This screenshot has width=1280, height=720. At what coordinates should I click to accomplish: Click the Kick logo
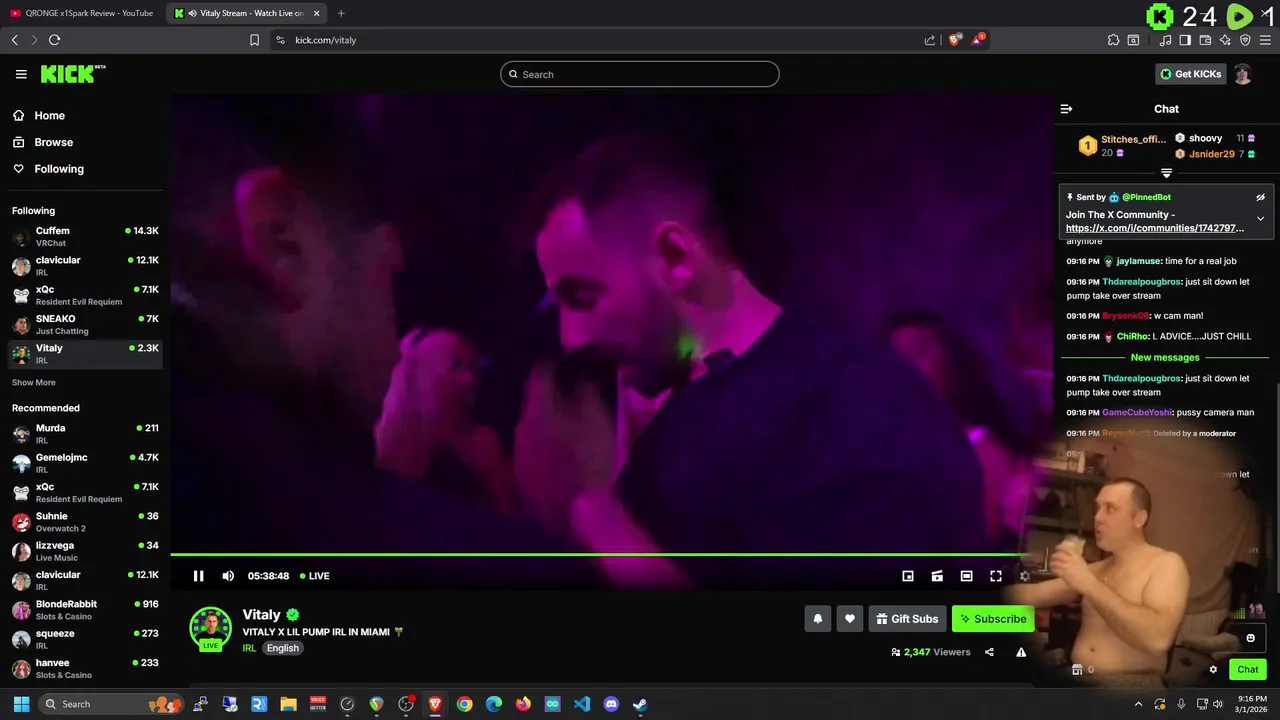pos(73,74)
